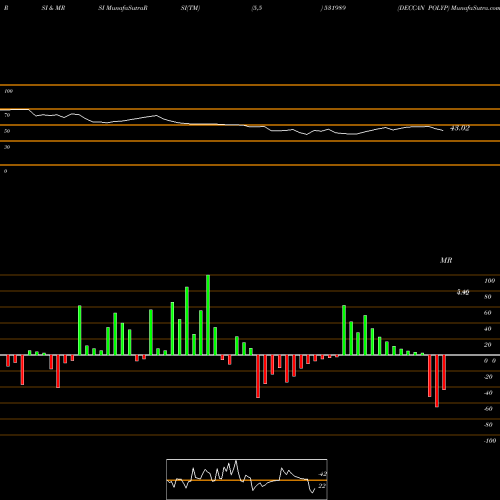Click the -40 label on the MR axis

[x=488, y=393]
